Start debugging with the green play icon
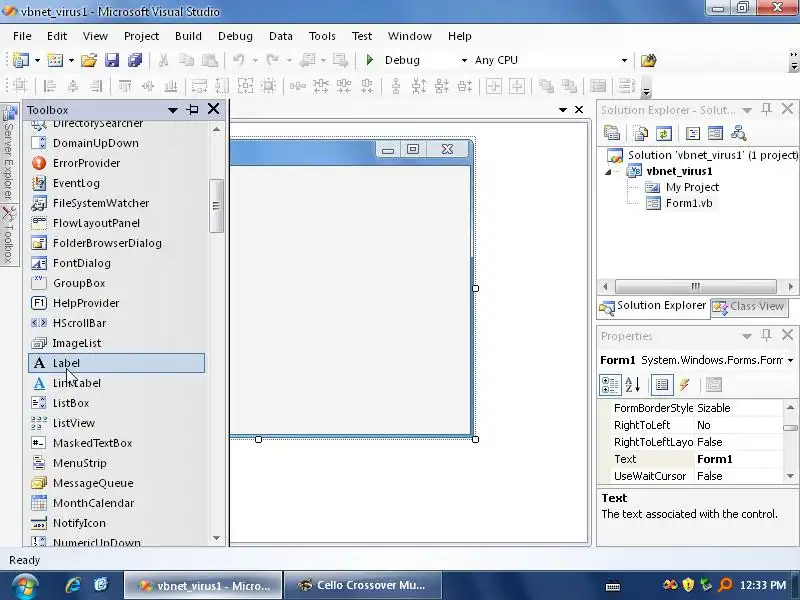Screen dimensions: 800x600 tap(370, 60)
